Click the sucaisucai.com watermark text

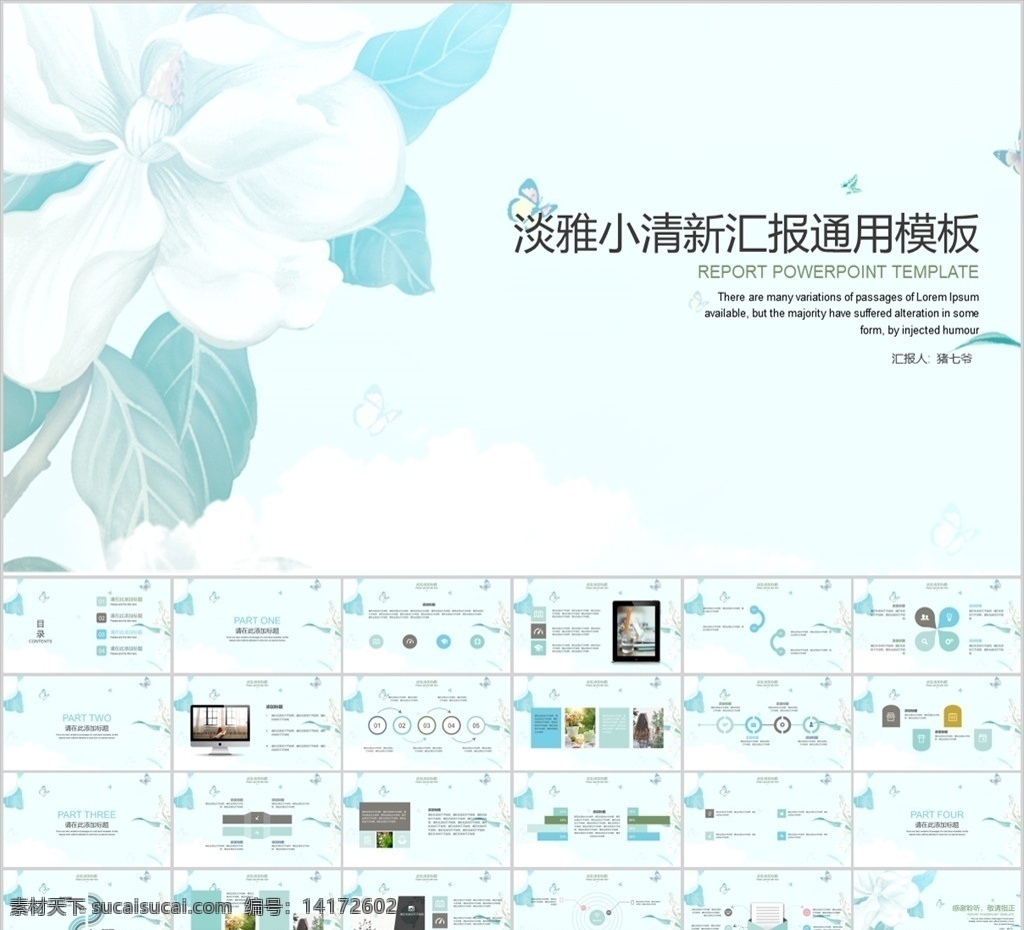coord(161,907)
